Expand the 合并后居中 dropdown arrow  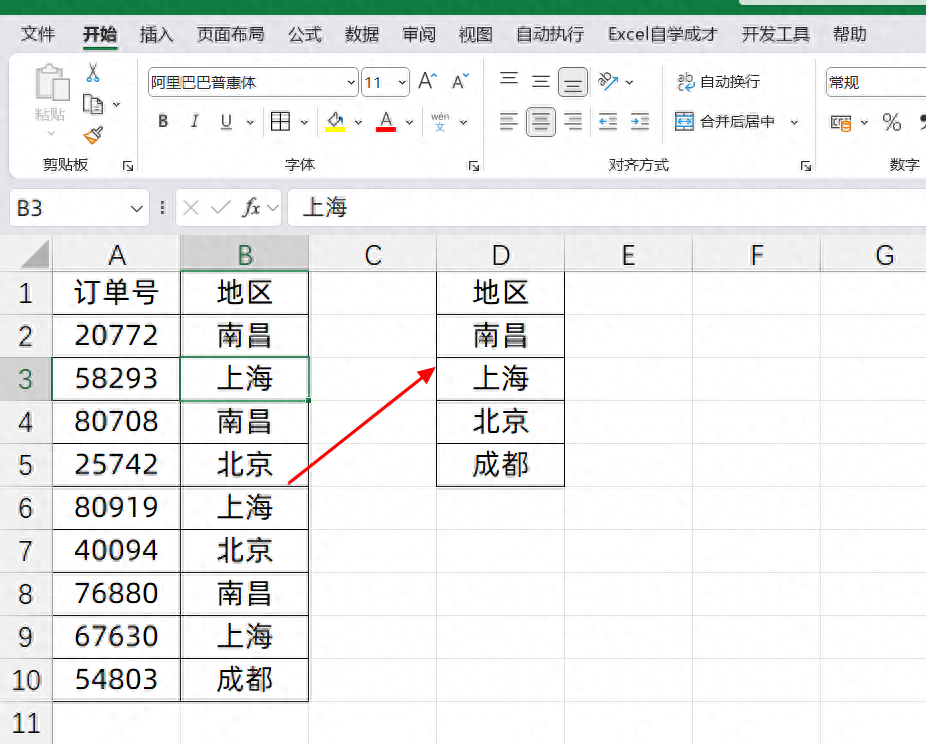pos(794,122)
